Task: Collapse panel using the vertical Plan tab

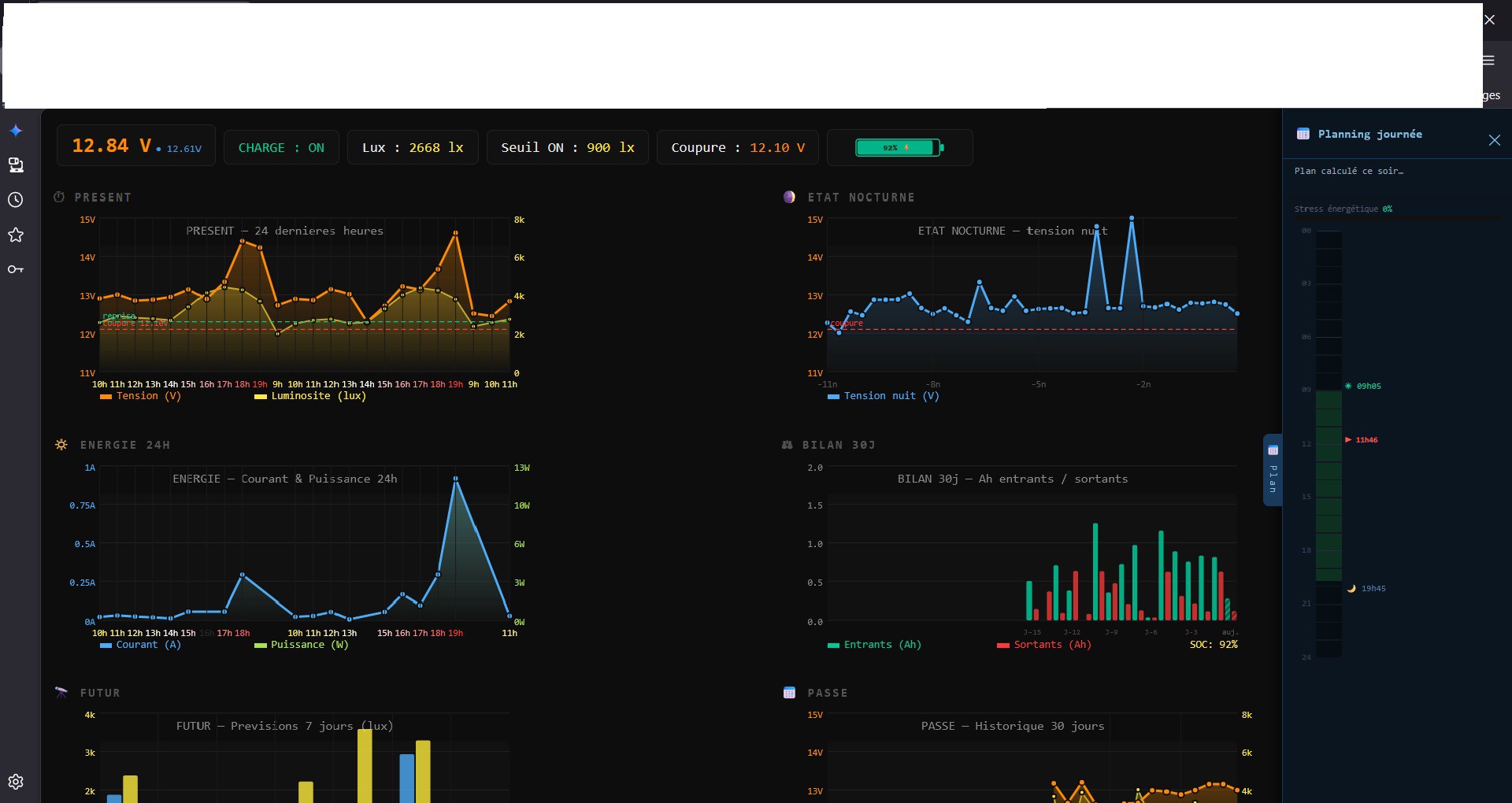Action: pos(1273,470)
